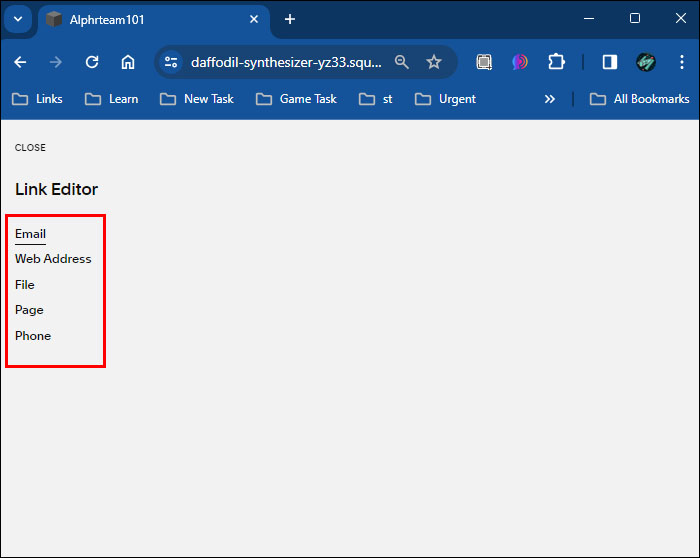Open the Urgent bookmark folder

[445, 99]
